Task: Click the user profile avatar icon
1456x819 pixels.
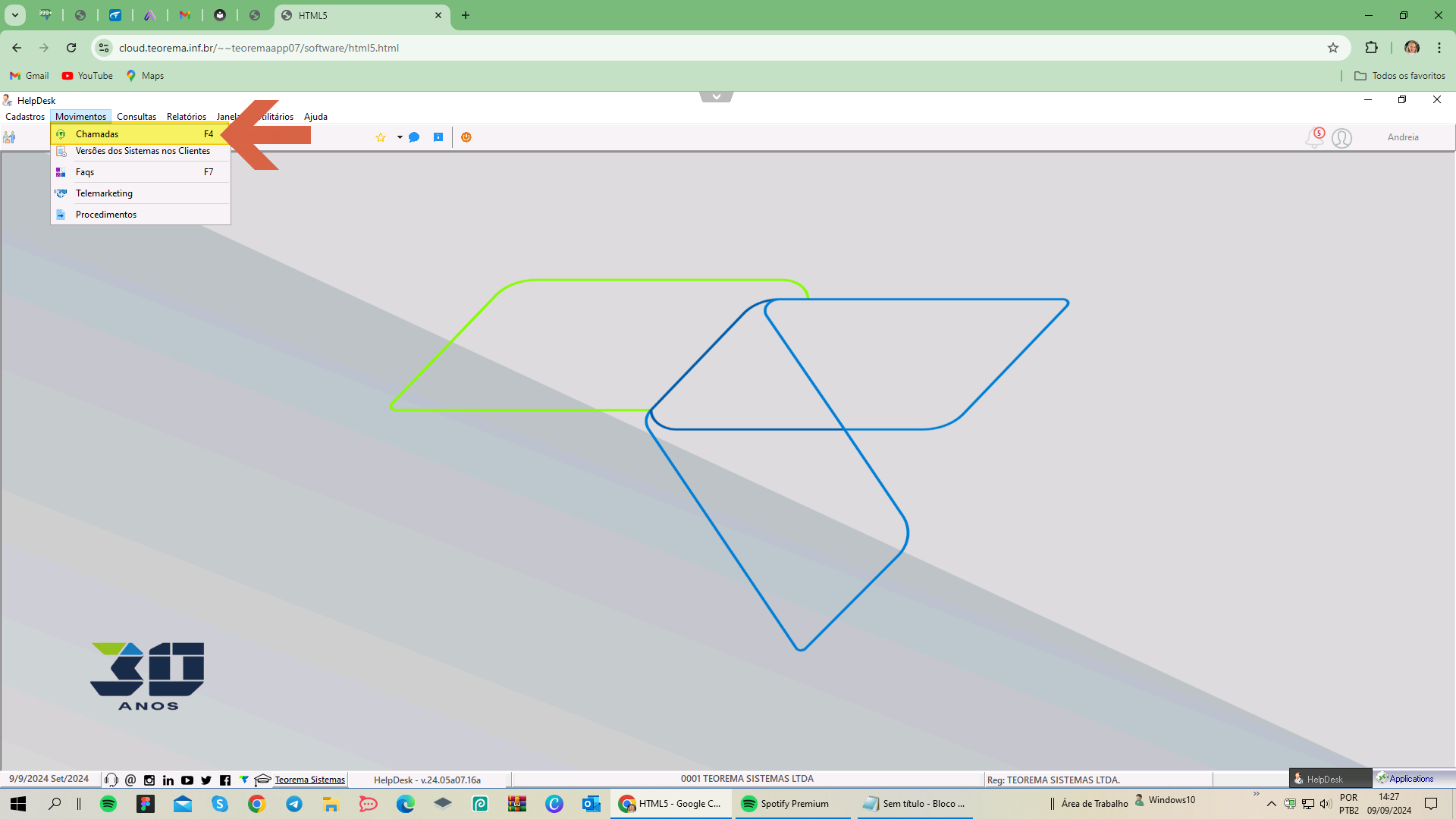Action: click(x=1341, y=138)
